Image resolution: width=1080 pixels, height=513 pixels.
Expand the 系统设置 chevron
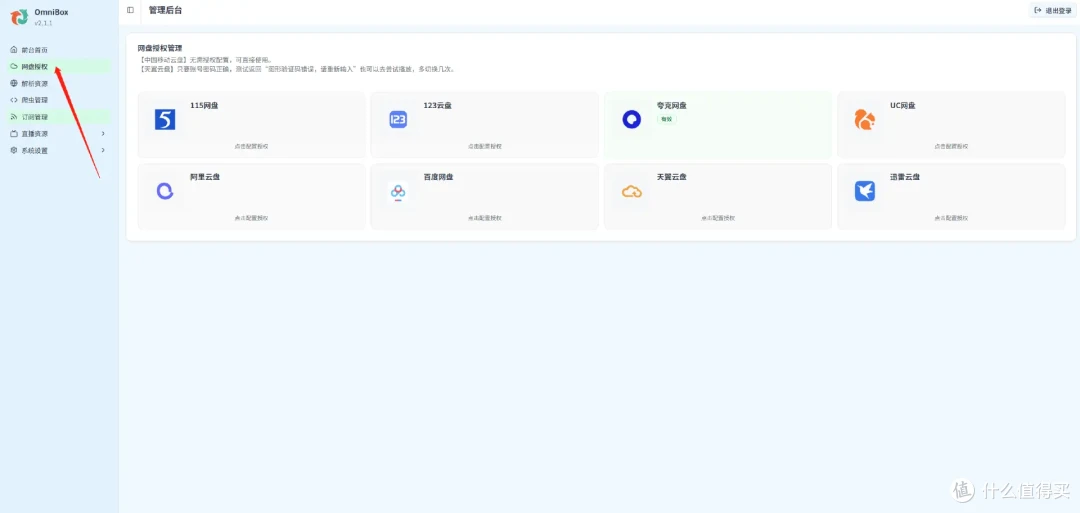click(103, 150)
